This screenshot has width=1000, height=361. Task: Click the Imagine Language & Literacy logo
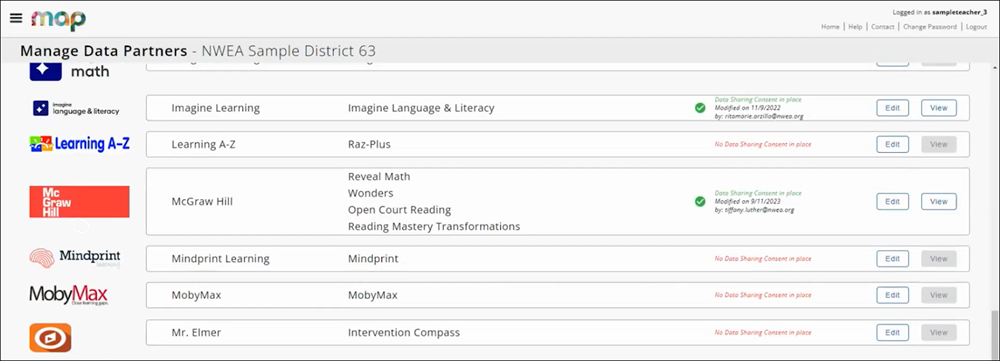pyautogui.click(x=76, y=108)
